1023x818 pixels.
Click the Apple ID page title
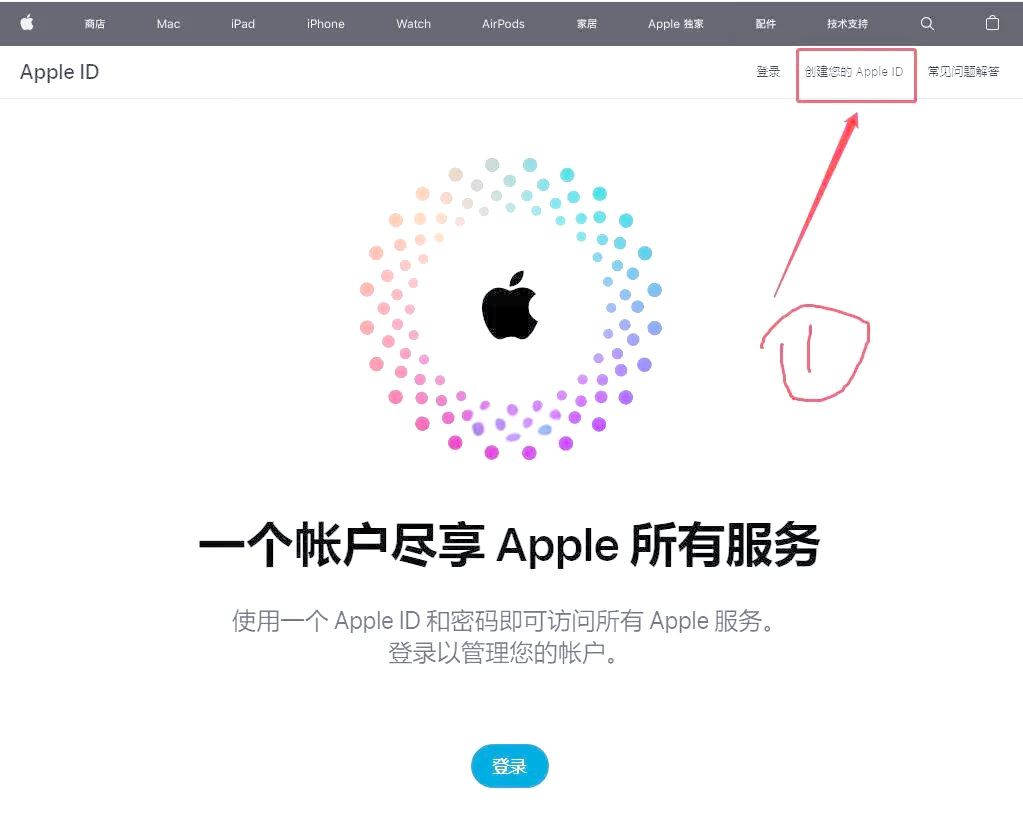click(x=59, y=72)
